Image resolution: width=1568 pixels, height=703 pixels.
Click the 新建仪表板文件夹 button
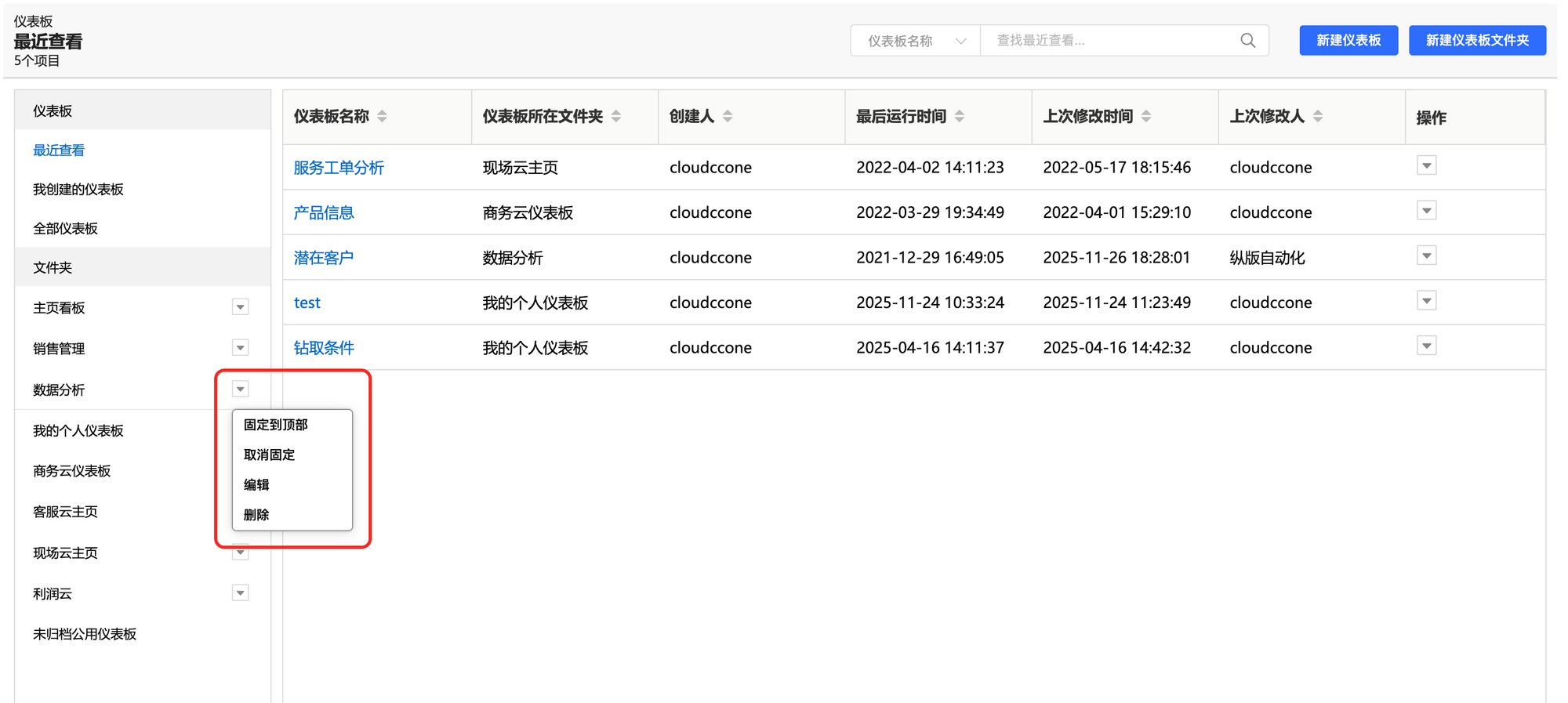click(x=1476, y=41)
